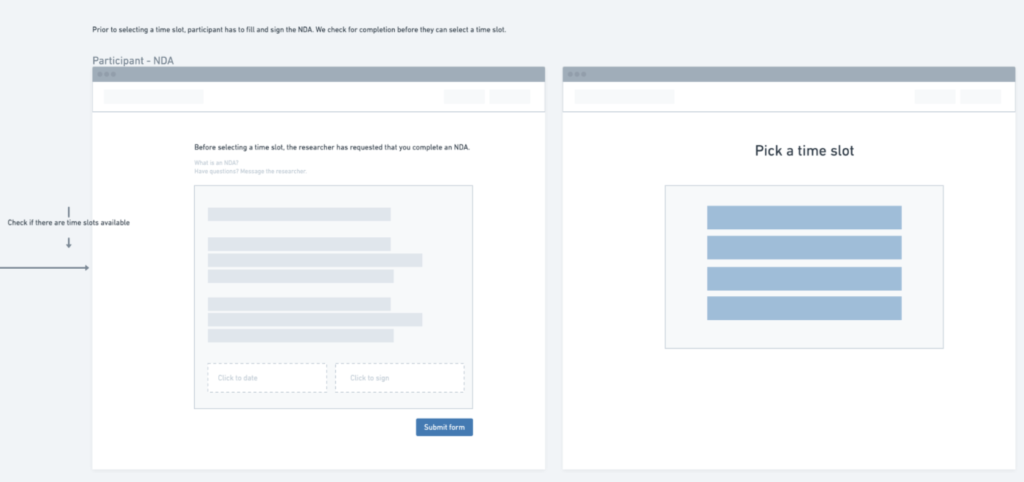The image size is (1024, 482).
Task: Click second header nav placeholder in NDA window
Action: [x=510, y=97]
